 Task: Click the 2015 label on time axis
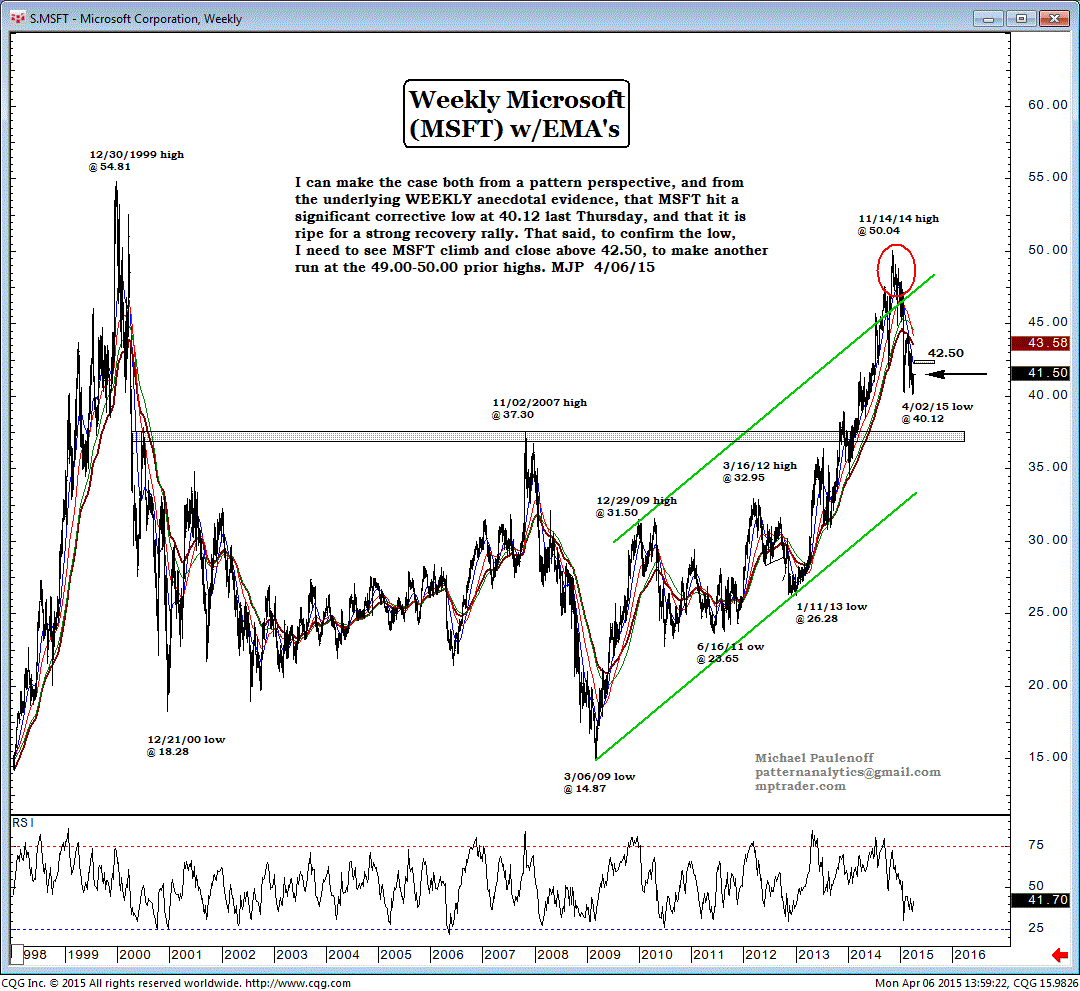[x=917, y=955]
